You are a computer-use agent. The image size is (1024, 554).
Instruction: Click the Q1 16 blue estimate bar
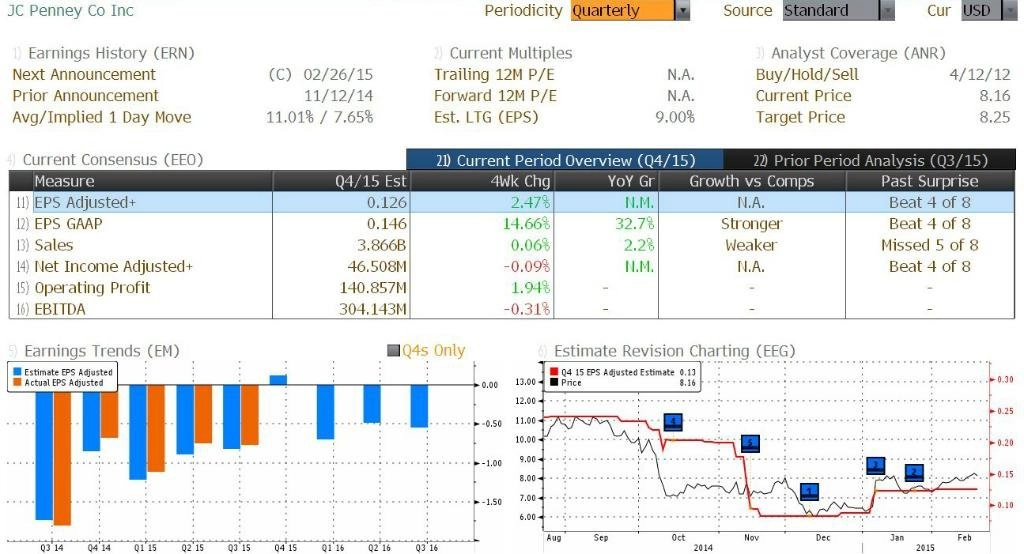(325, 412)
